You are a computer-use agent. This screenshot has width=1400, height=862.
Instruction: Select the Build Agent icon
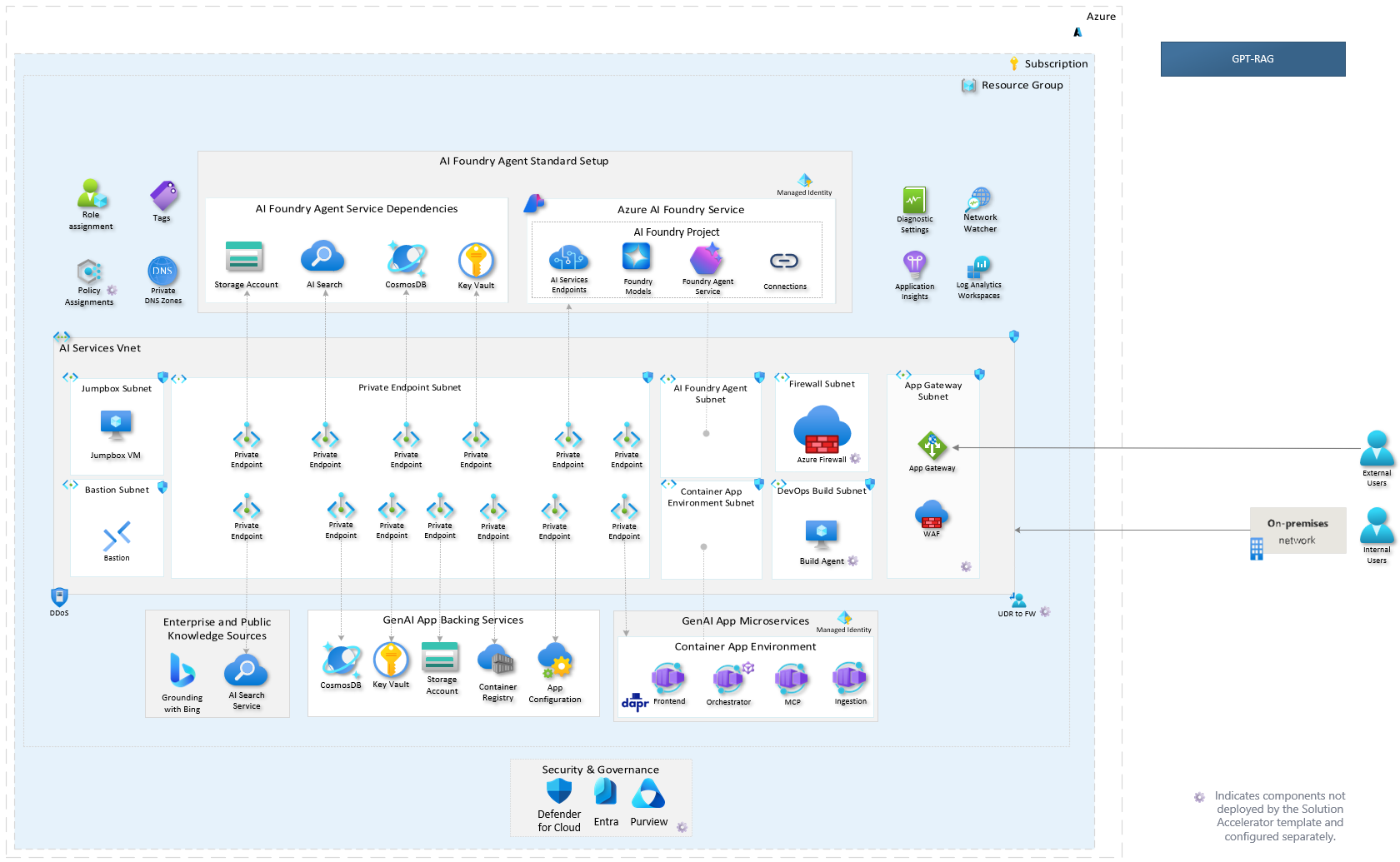822,534
